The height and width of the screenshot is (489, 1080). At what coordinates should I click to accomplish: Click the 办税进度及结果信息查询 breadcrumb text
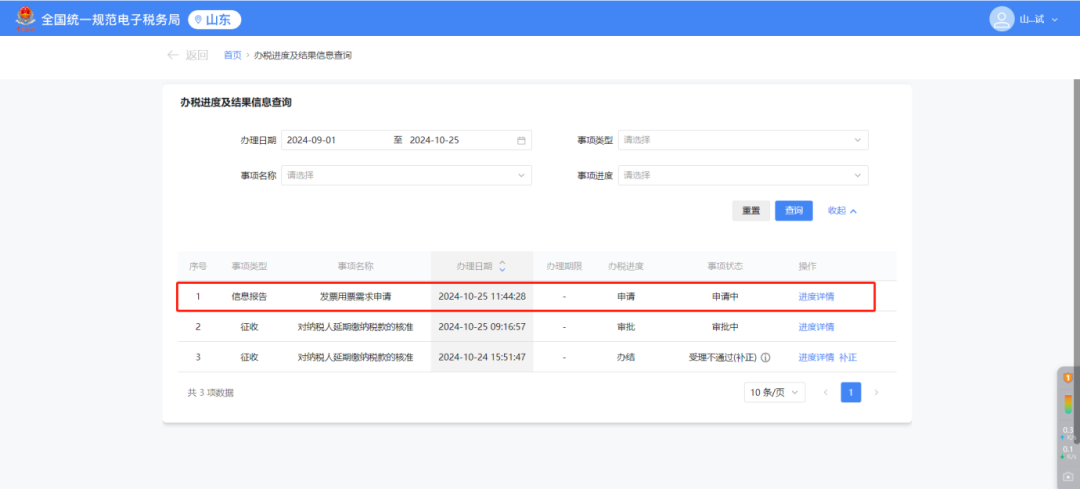pos(303,55)
